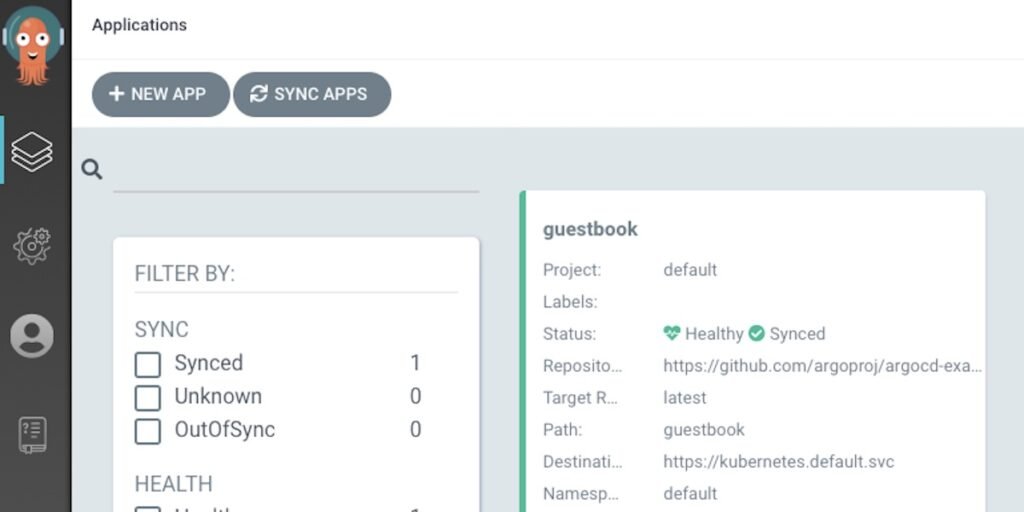Open the Documentation book icon
Image resolution: width=1024 pixels, height=512 pixels.
(x=32, y=435)
